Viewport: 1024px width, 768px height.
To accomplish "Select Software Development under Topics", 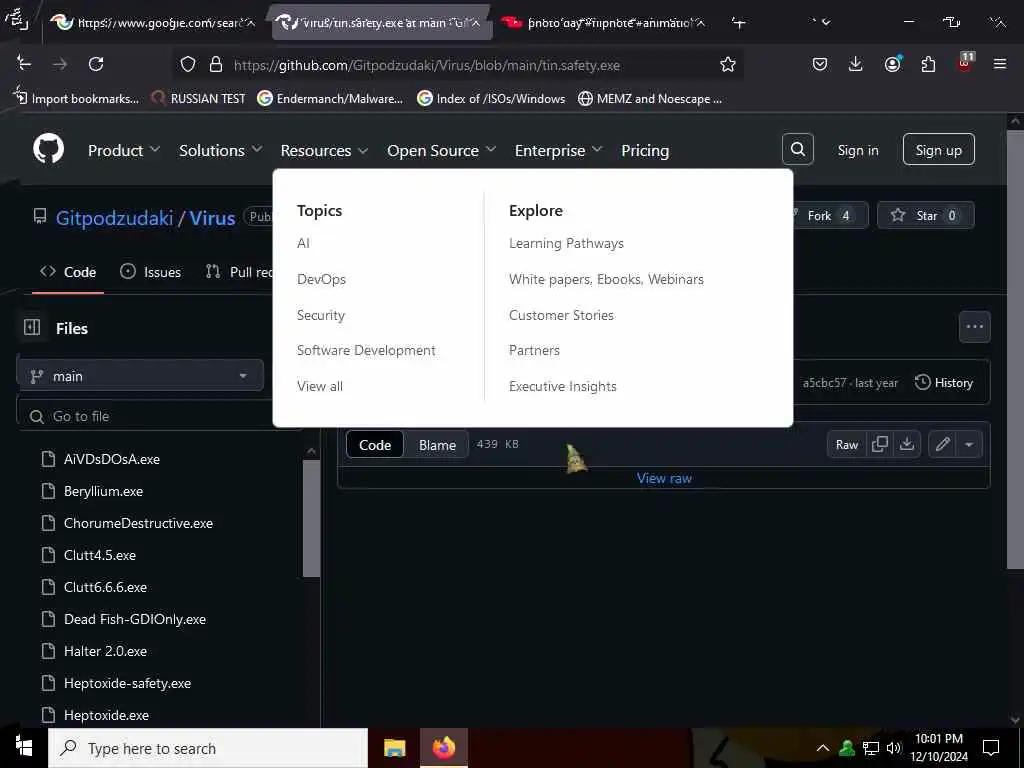I will click(x=366, y=350).
